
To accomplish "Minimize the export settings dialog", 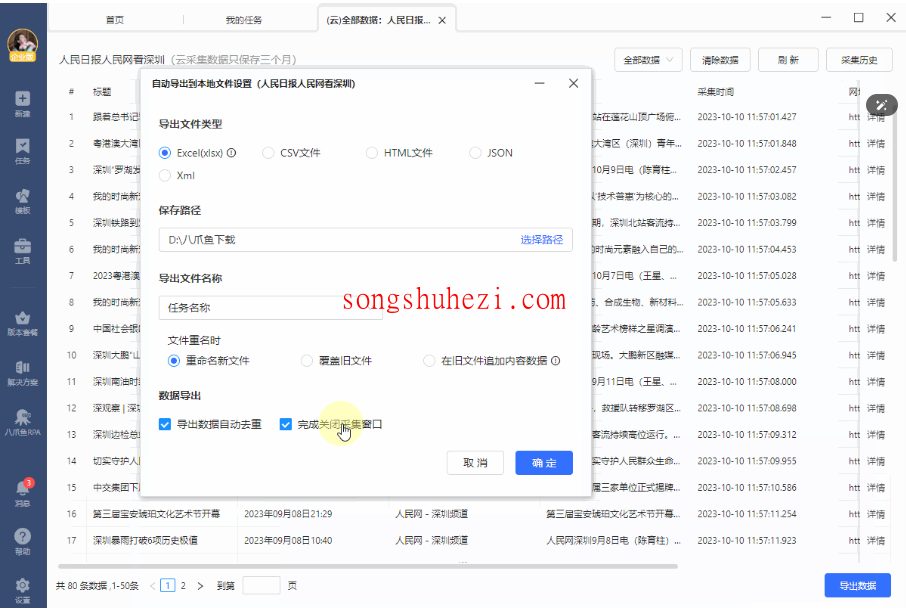I will (x=540, y=83).
